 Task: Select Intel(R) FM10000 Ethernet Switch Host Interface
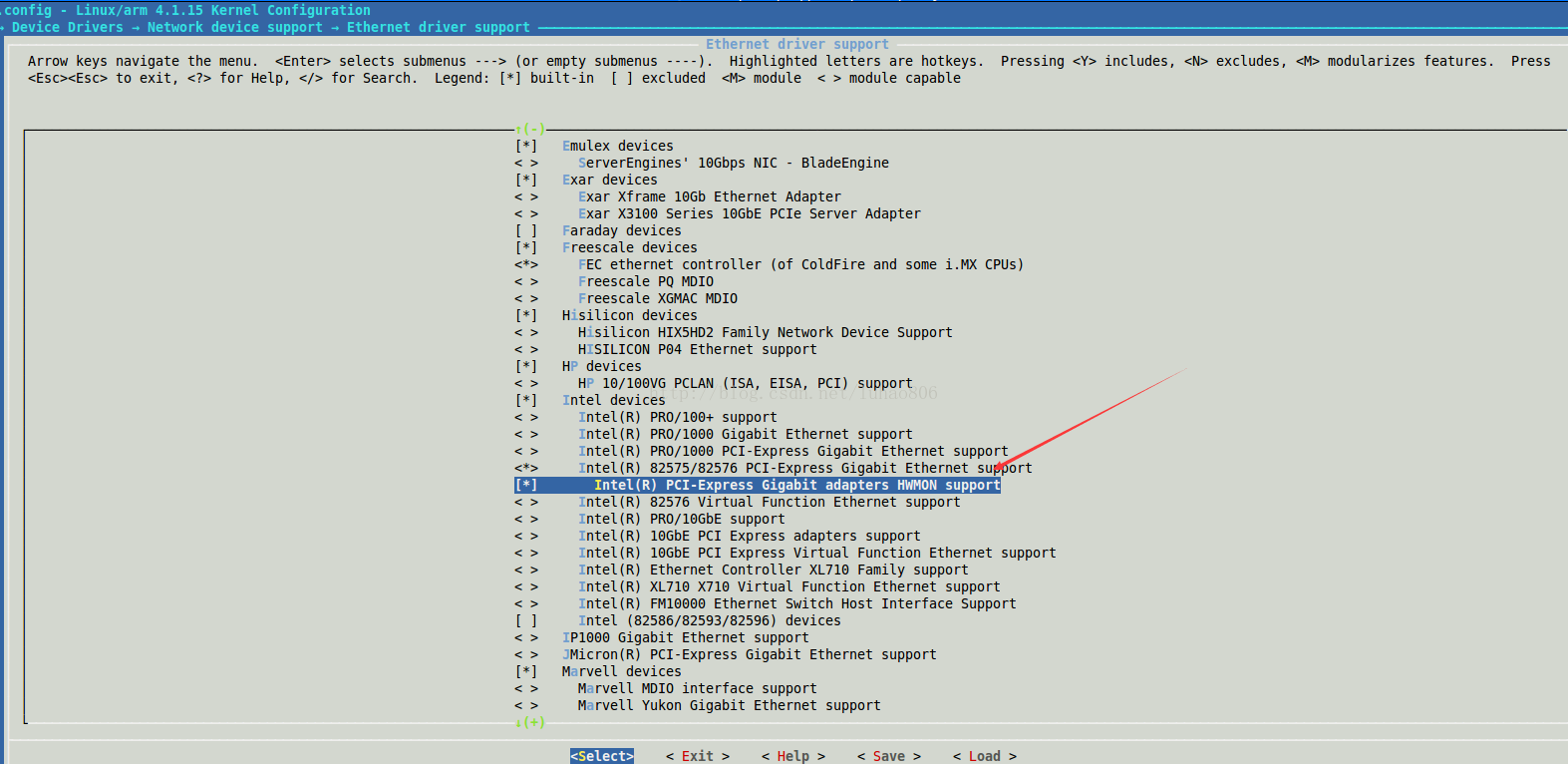pos(797,603)
